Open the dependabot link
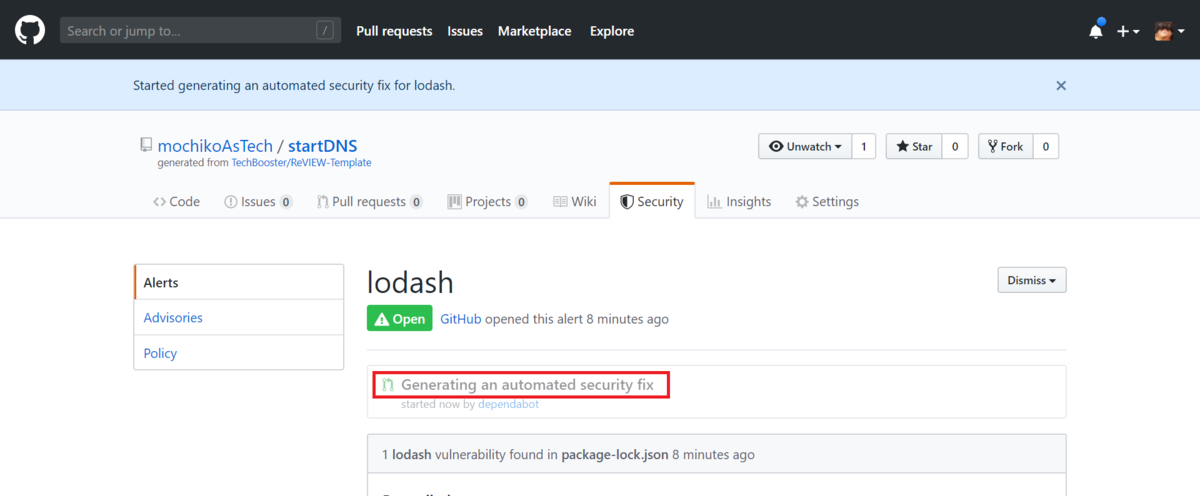 [x=509, y=404]
